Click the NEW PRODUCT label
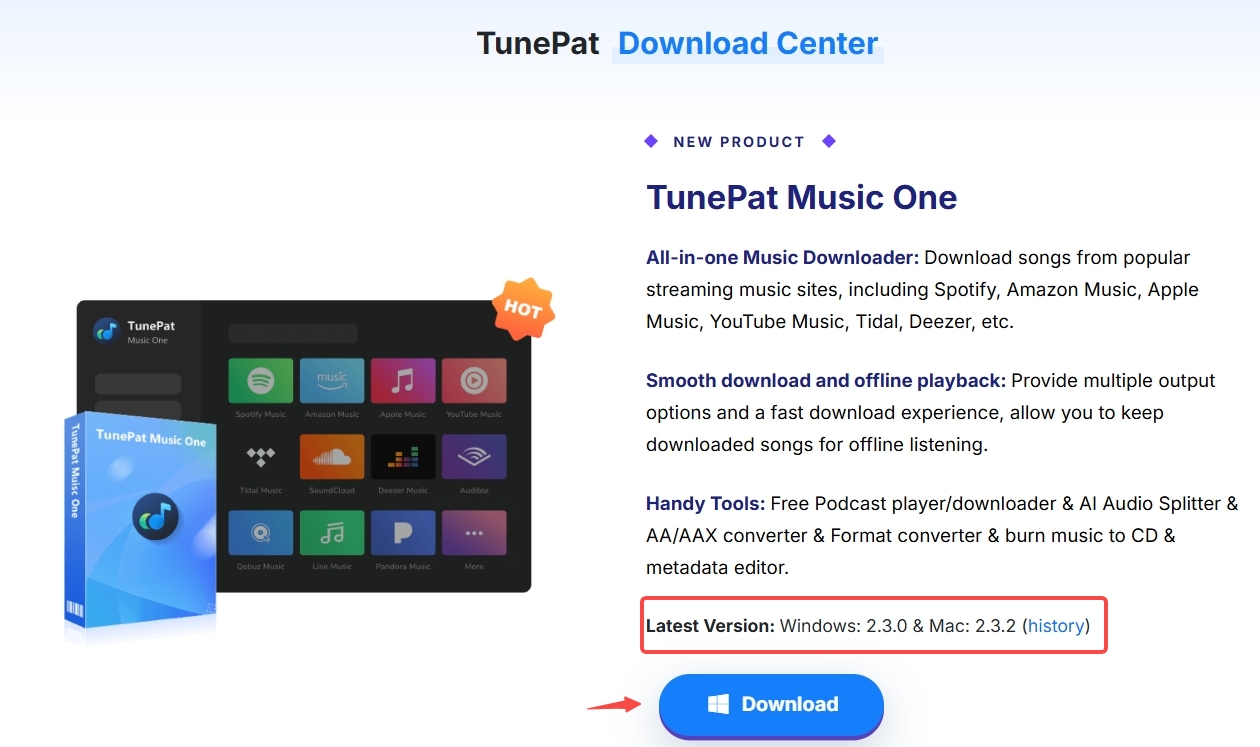The image size is (1260, 747). (x=739, y=141)
